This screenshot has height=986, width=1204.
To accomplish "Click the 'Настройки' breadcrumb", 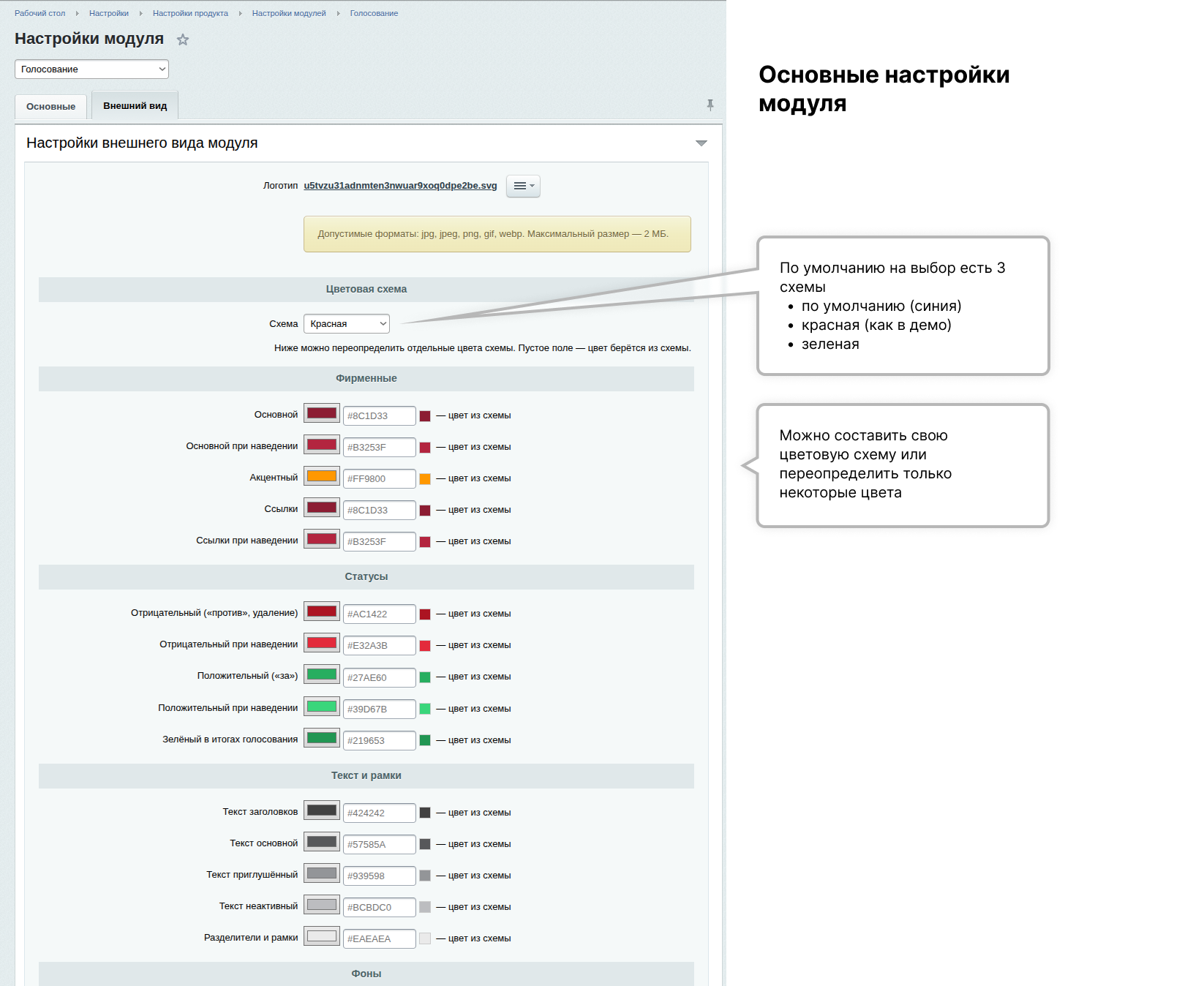I will tap(109, 13).
